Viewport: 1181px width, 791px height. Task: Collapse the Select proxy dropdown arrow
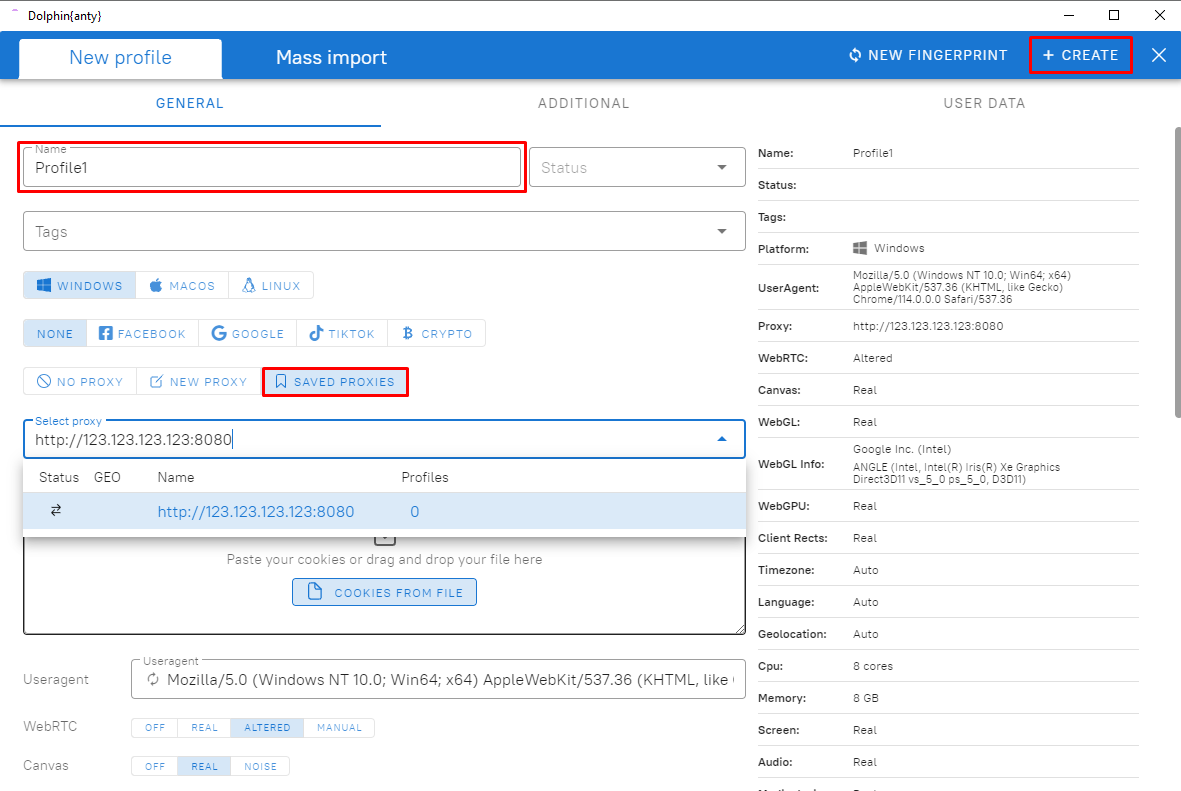(722, 439)
